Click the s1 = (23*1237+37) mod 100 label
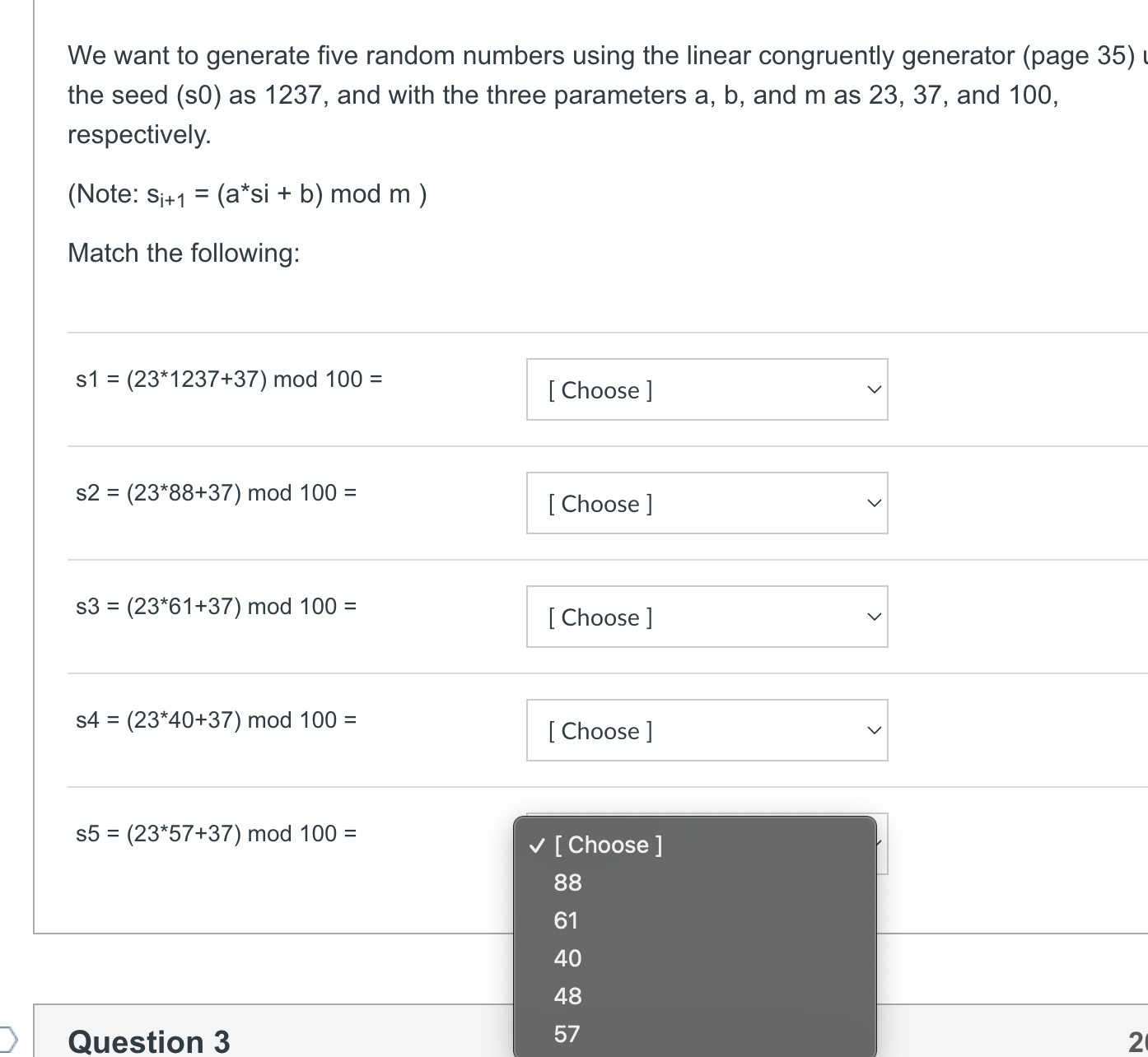 (229, 379)
